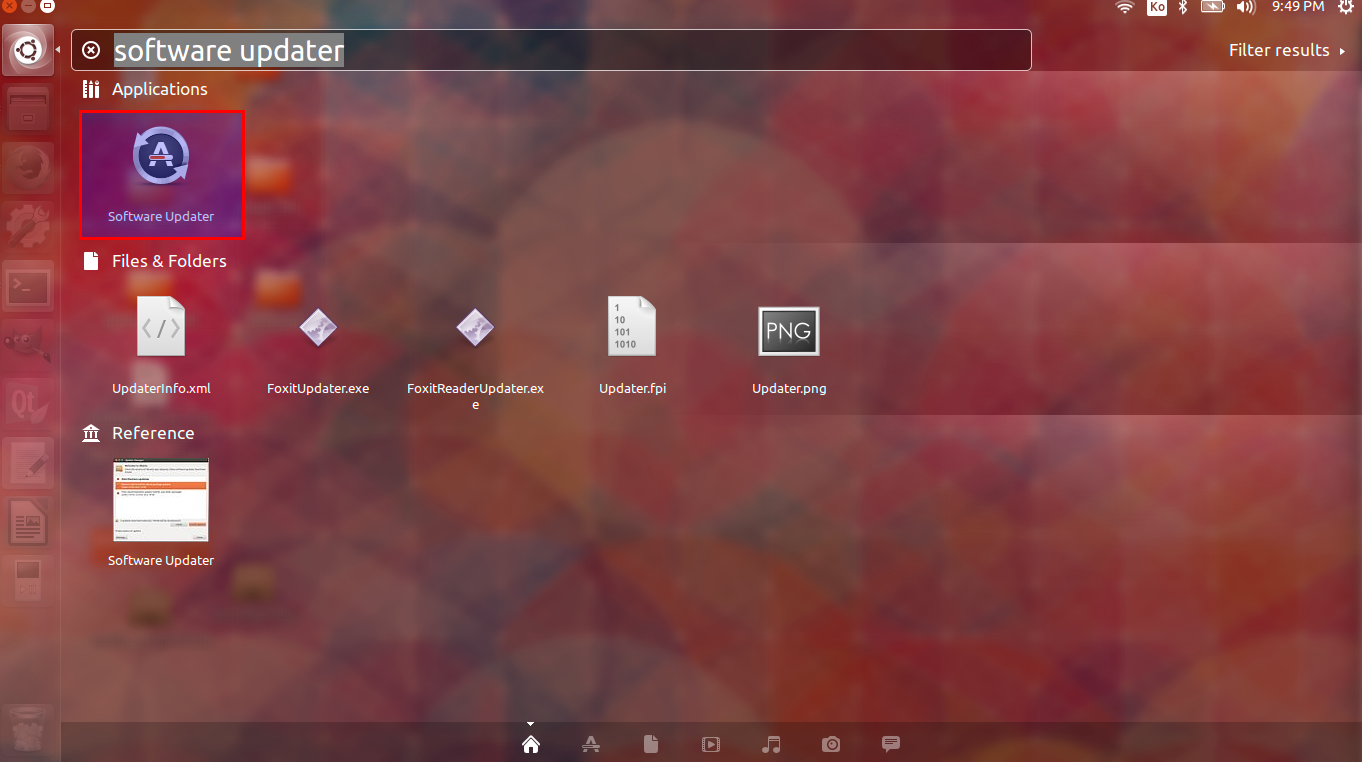Expand the Filter results panel
1362x762 pixels.
coord(1287,50)
